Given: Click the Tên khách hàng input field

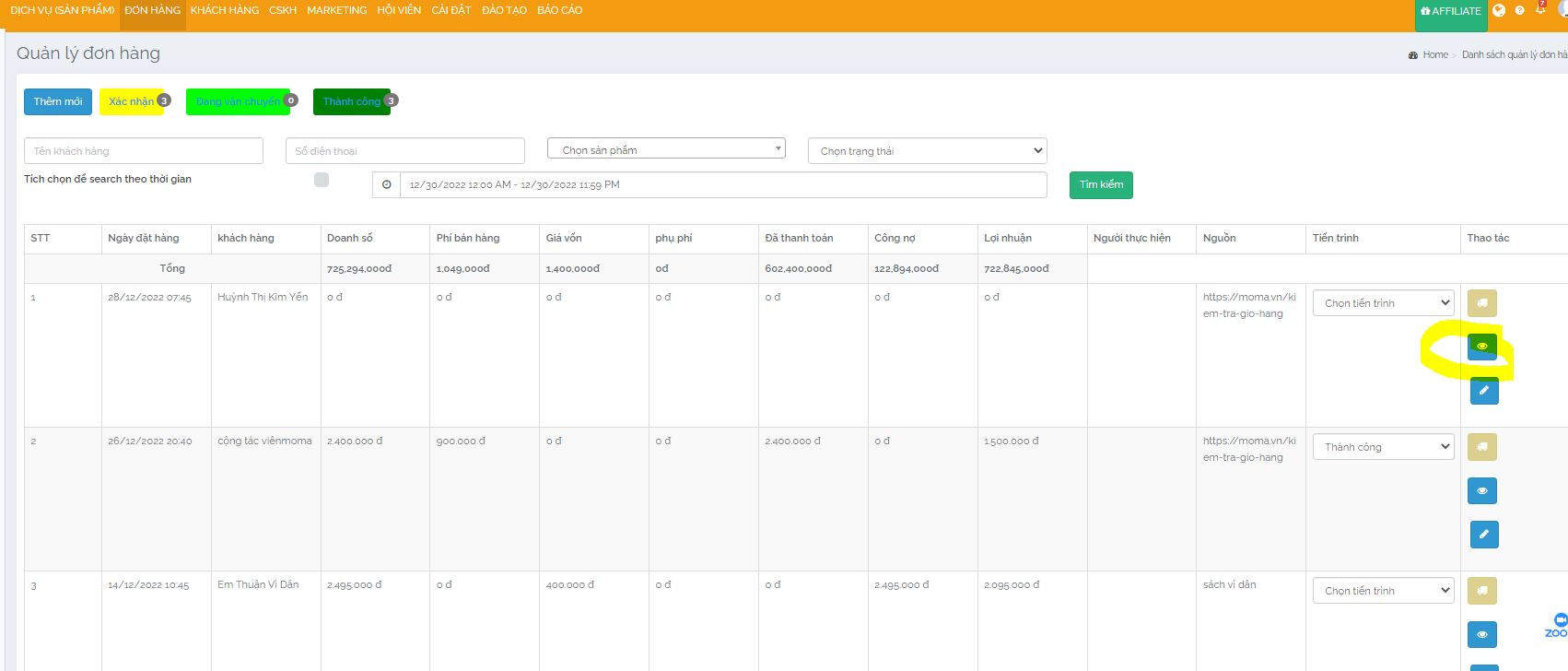Looking at the screenshot, I should 143,151.
